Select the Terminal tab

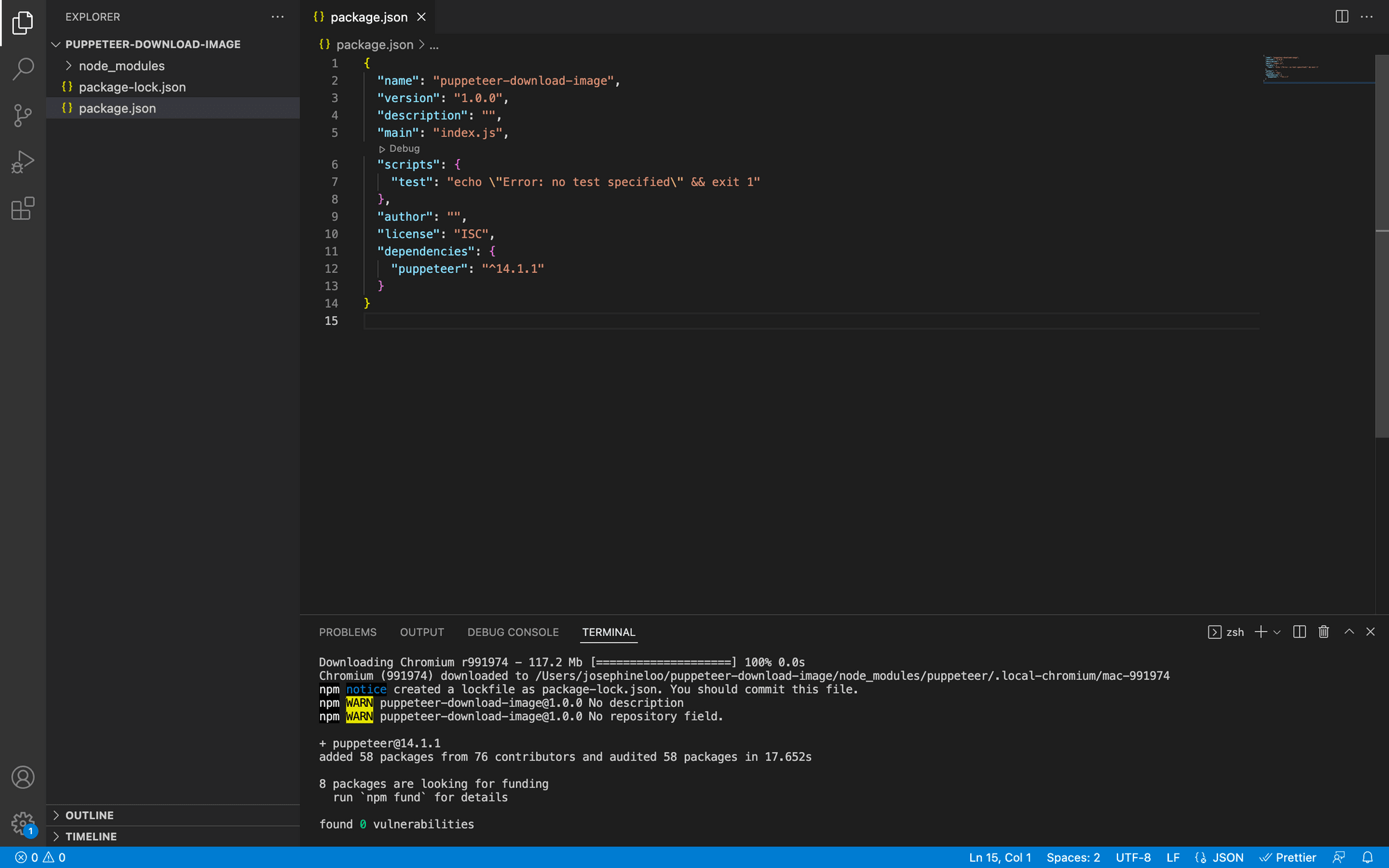click(609, 632)
